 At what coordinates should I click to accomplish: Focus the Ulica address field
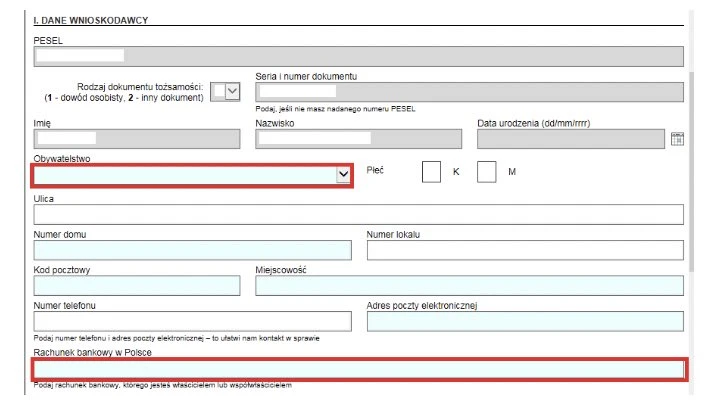tap(358, 214)
